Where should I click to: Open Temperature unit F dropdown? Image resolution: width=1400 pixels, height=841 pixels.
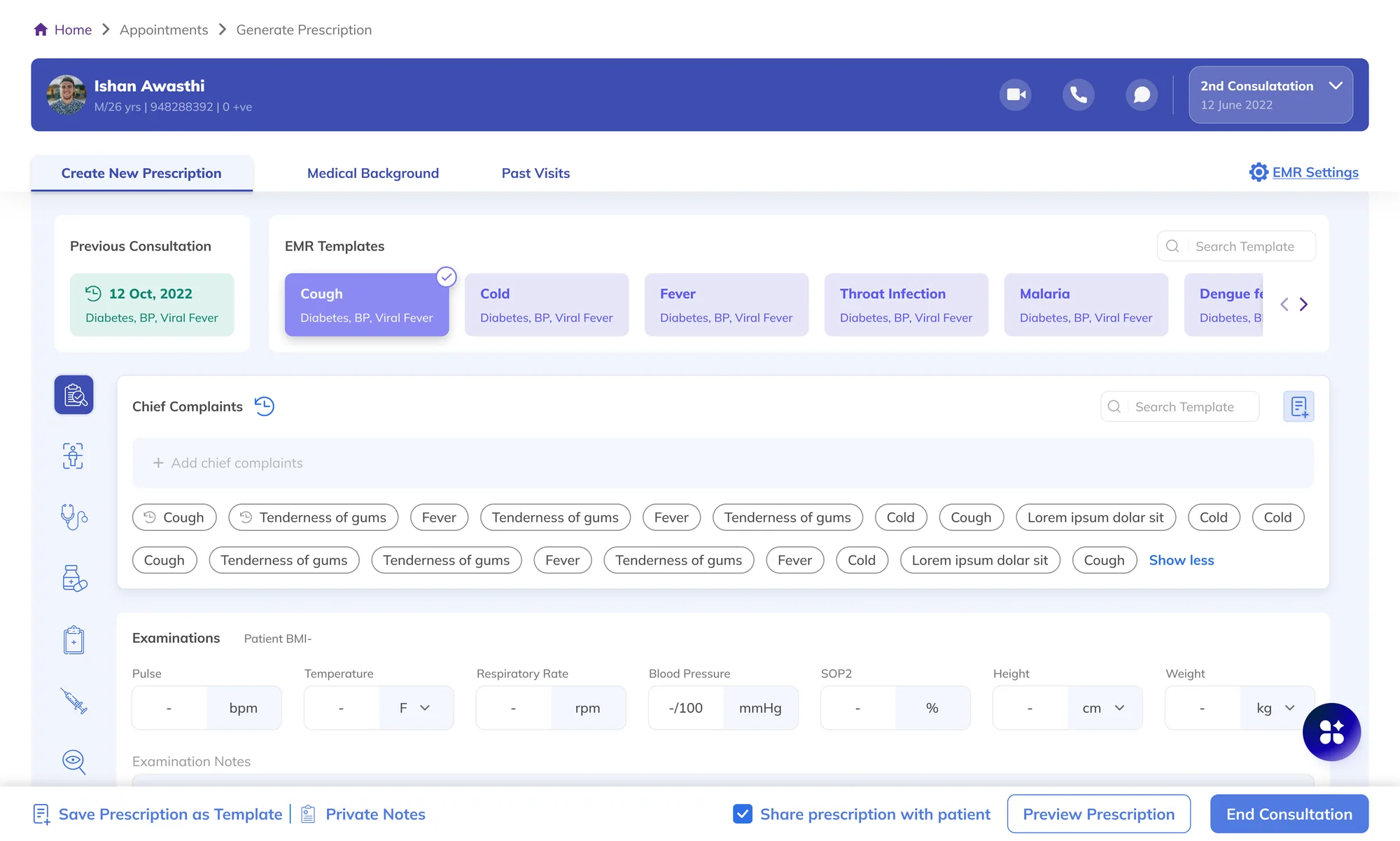[x=416, y=708]
